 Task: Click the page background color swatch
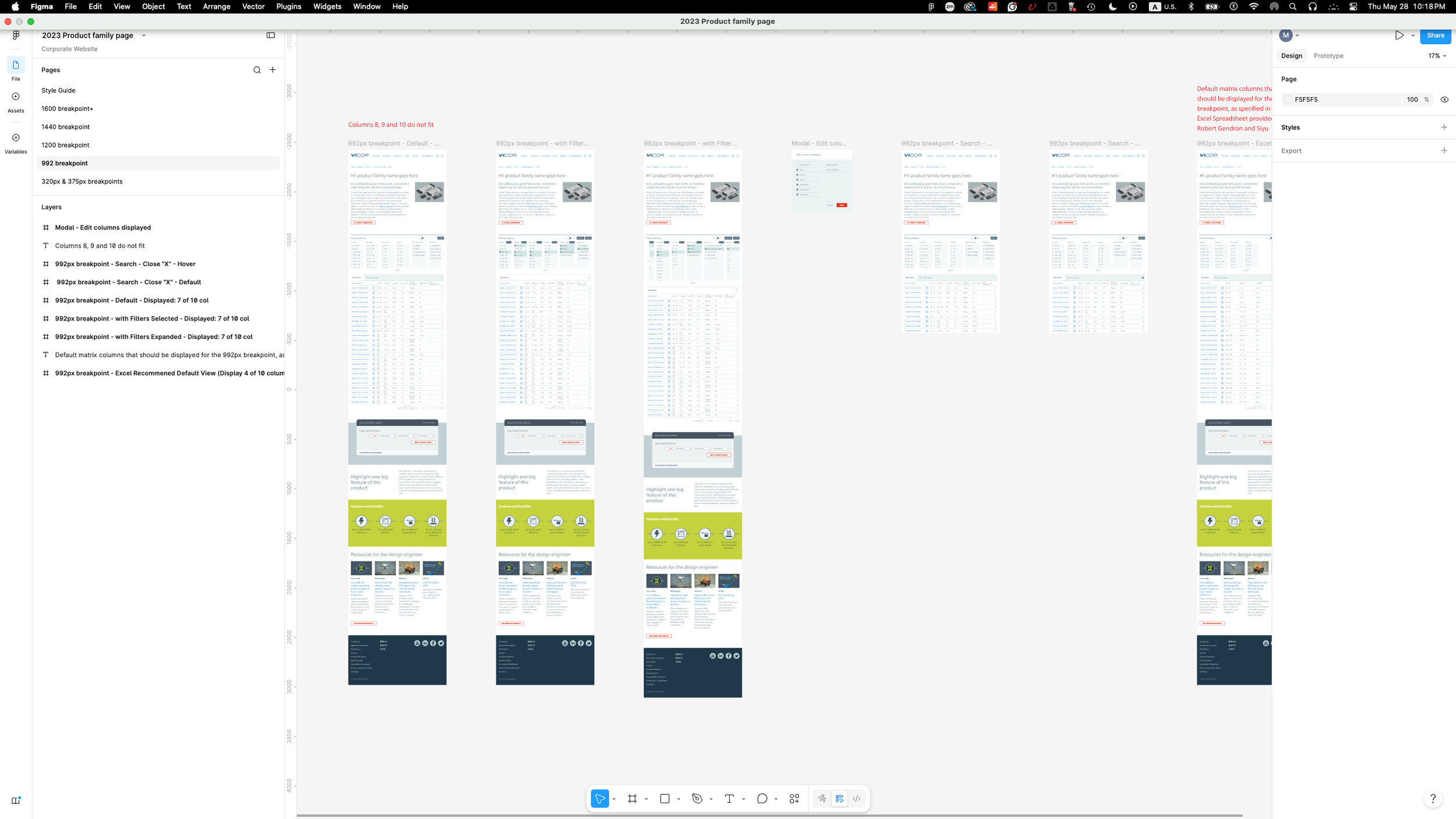tap(1288, 100)
